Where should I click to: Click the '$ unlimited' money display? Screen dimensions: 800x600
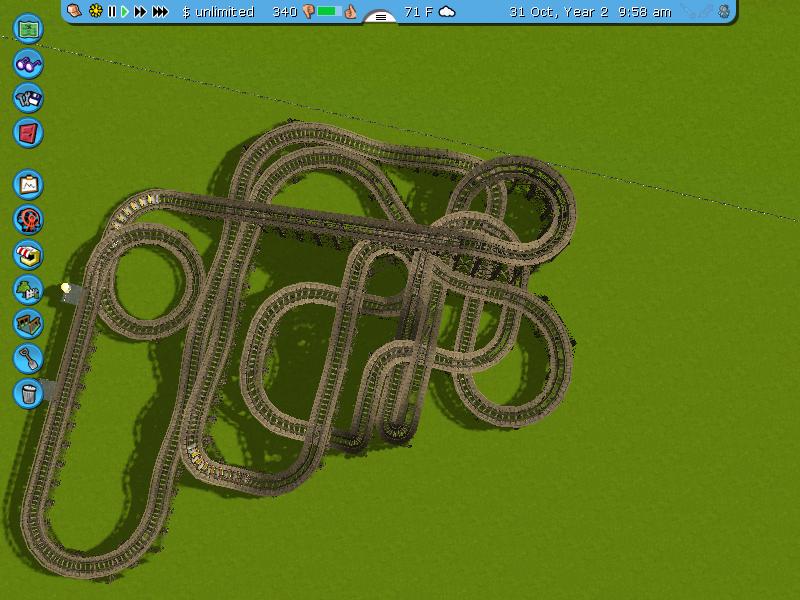coord(218,12)
